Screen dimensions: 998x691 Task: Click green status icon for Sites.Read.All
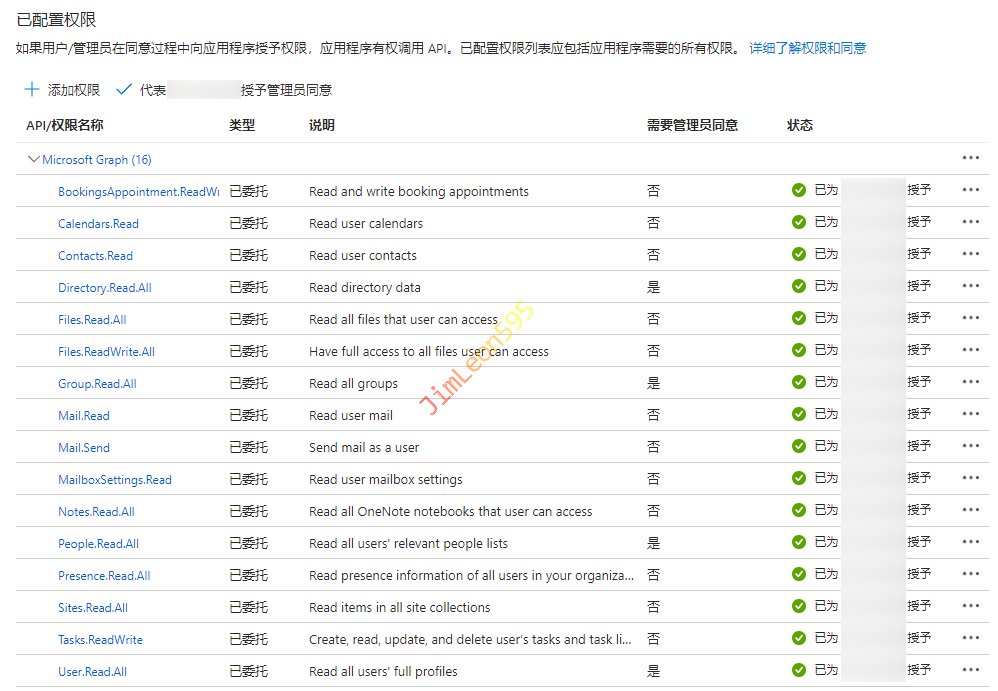point(798,606)
